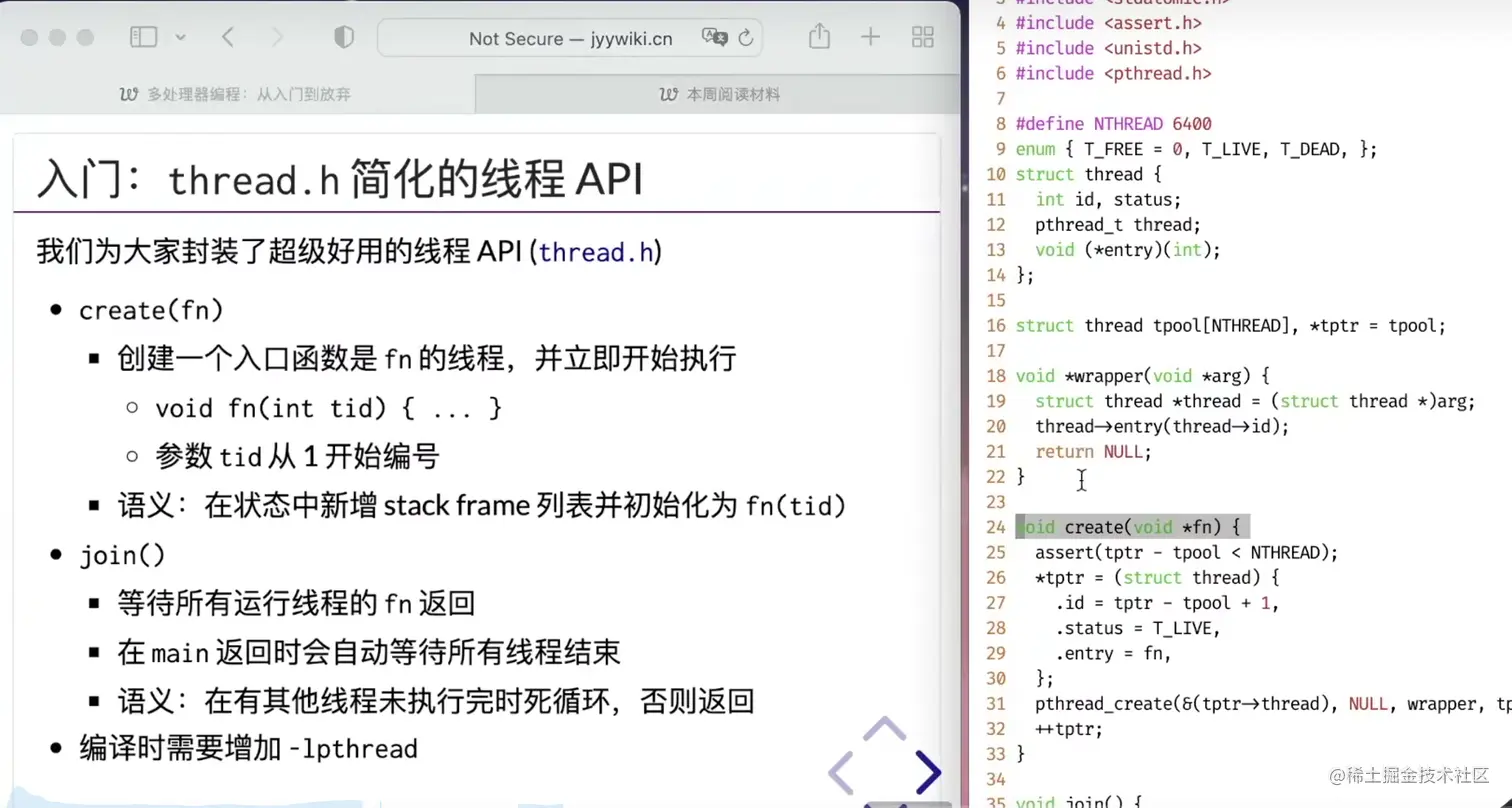Viewport: 1512px width, 808px height.
Task: Click the #include <pthread.h> line in the code editor
Action: coord(1113,73)
